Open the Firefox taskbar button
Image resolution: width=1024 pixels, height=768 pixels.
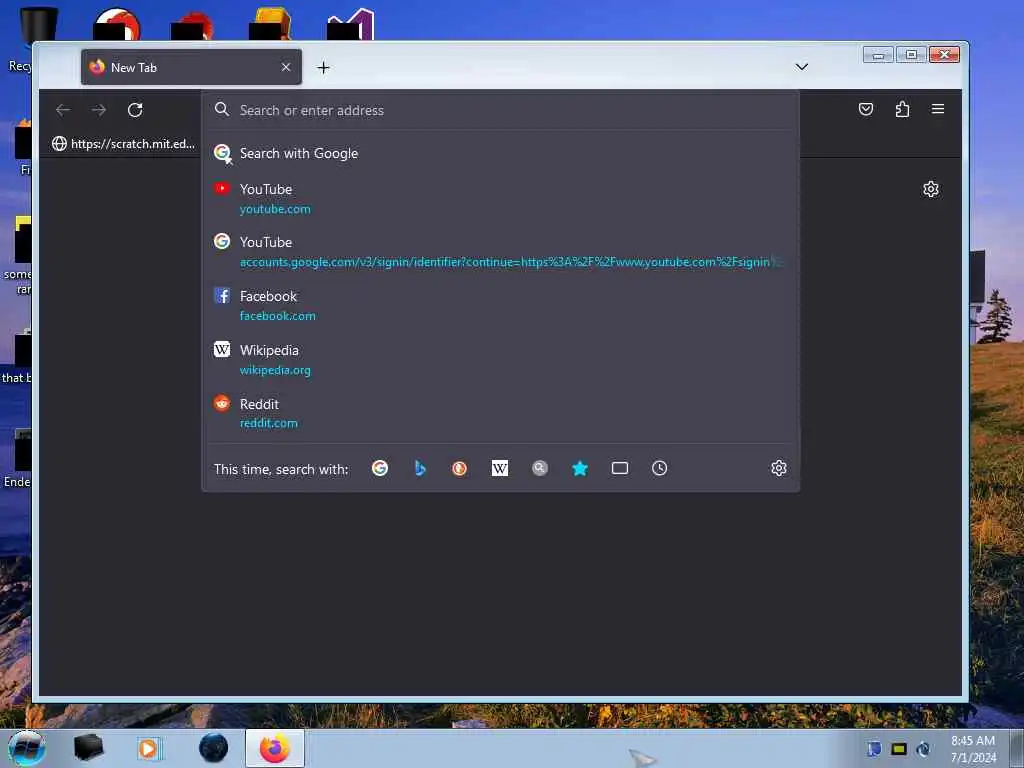point(275,748)
